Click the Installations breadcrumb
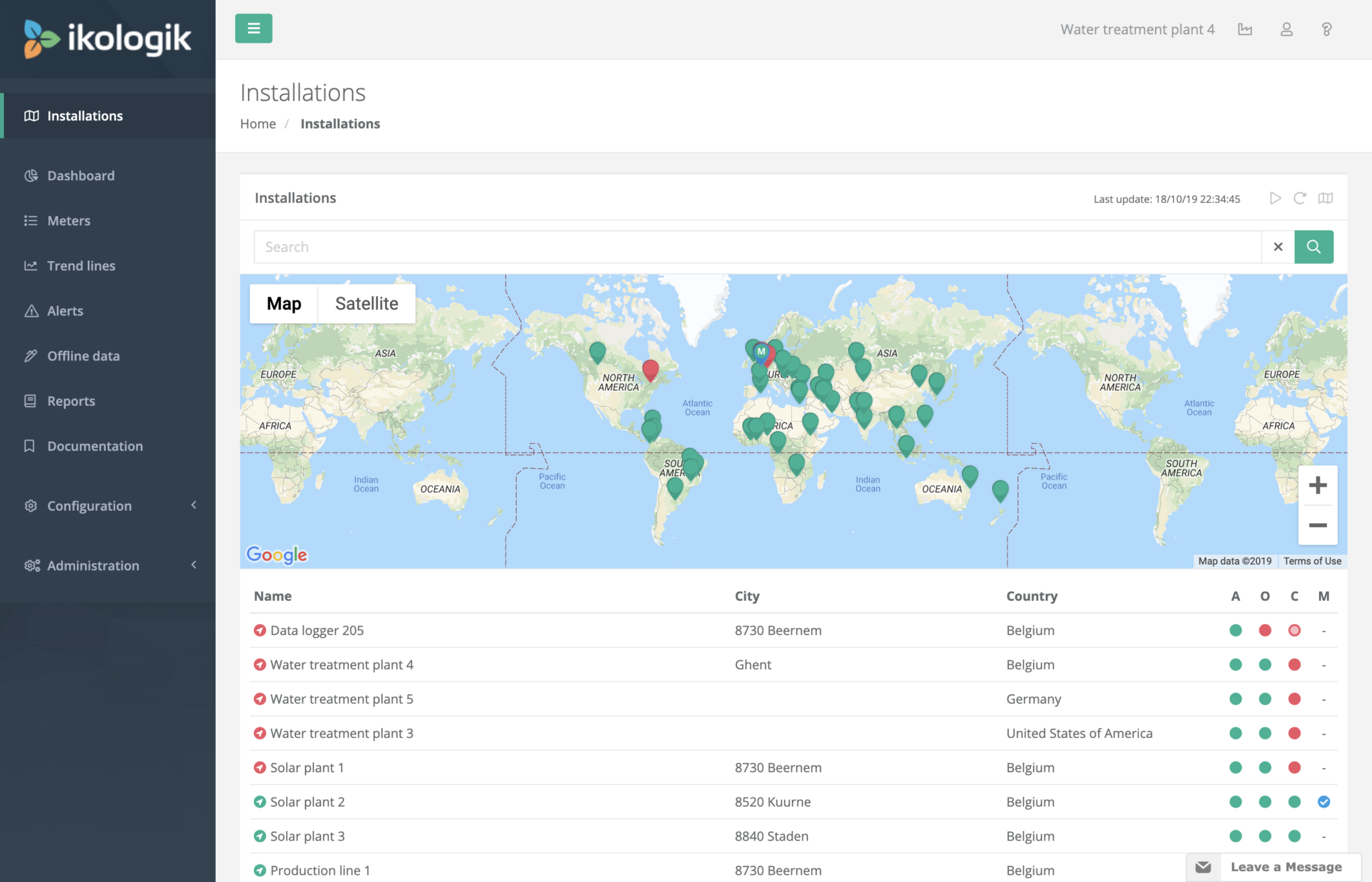Image resolution: width=1372 pixels, height=882 pixels. click(340, 124)
